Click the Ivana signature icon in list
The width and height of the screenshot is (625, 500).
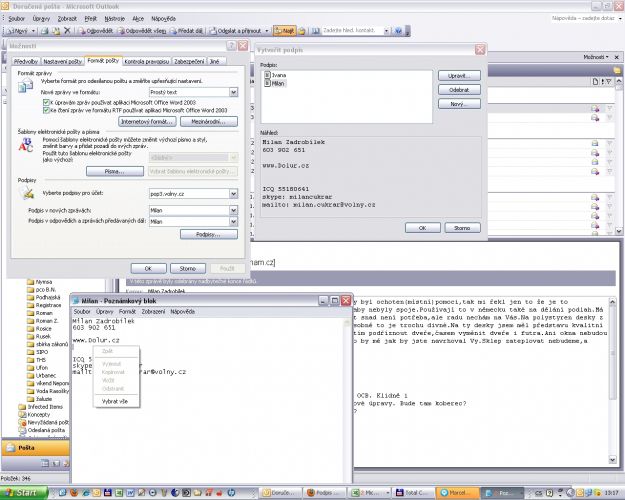(x=267, y=75)
